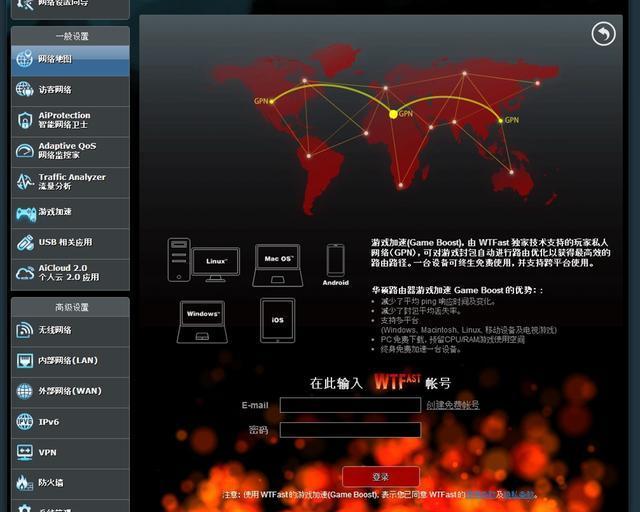The width and height of the screenshot is (640, 512).
Task: Click the Mac OS laptop icon
Action: (x=278, y=265)
